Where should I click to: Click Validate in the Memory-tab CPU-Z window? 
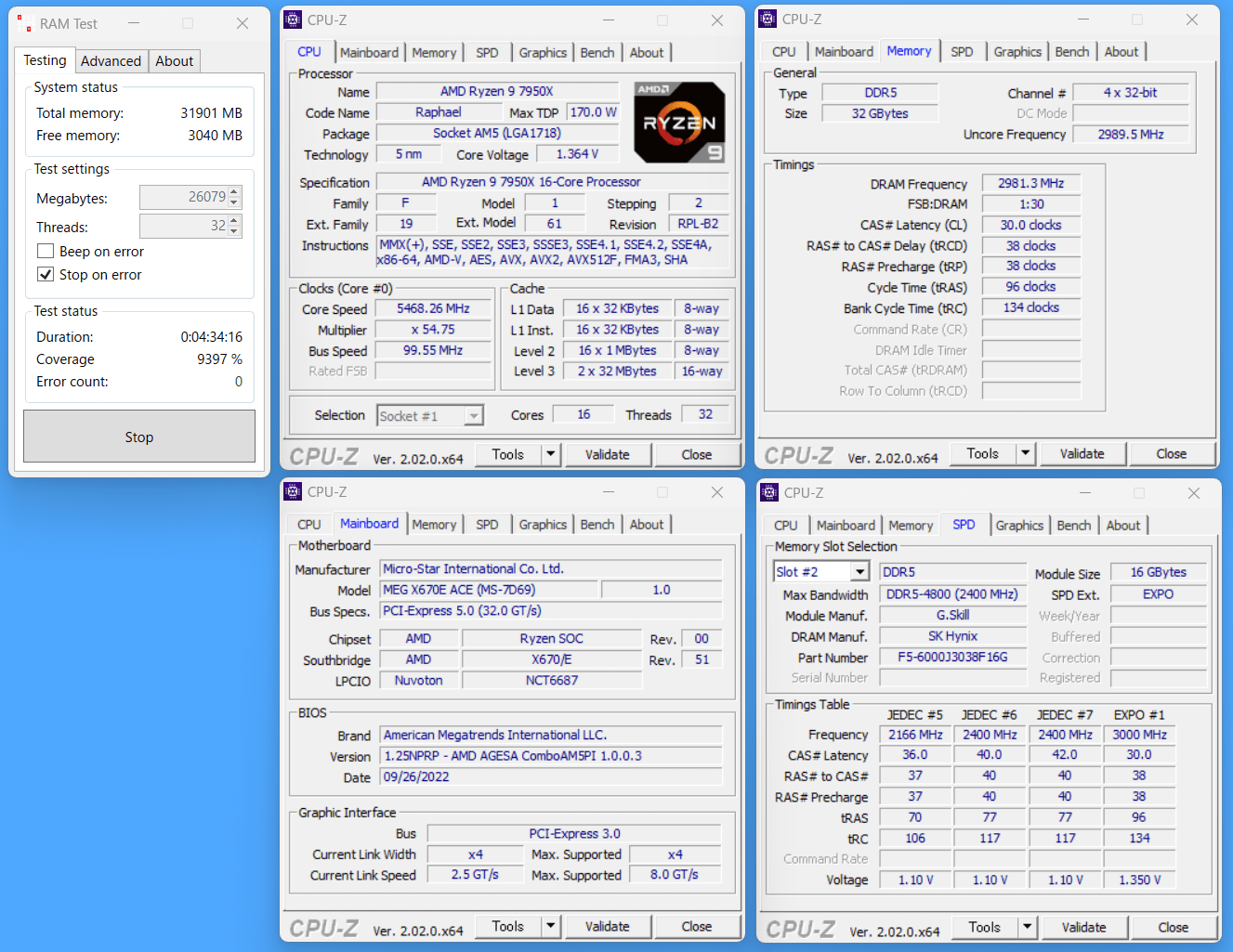[1082, 453]
